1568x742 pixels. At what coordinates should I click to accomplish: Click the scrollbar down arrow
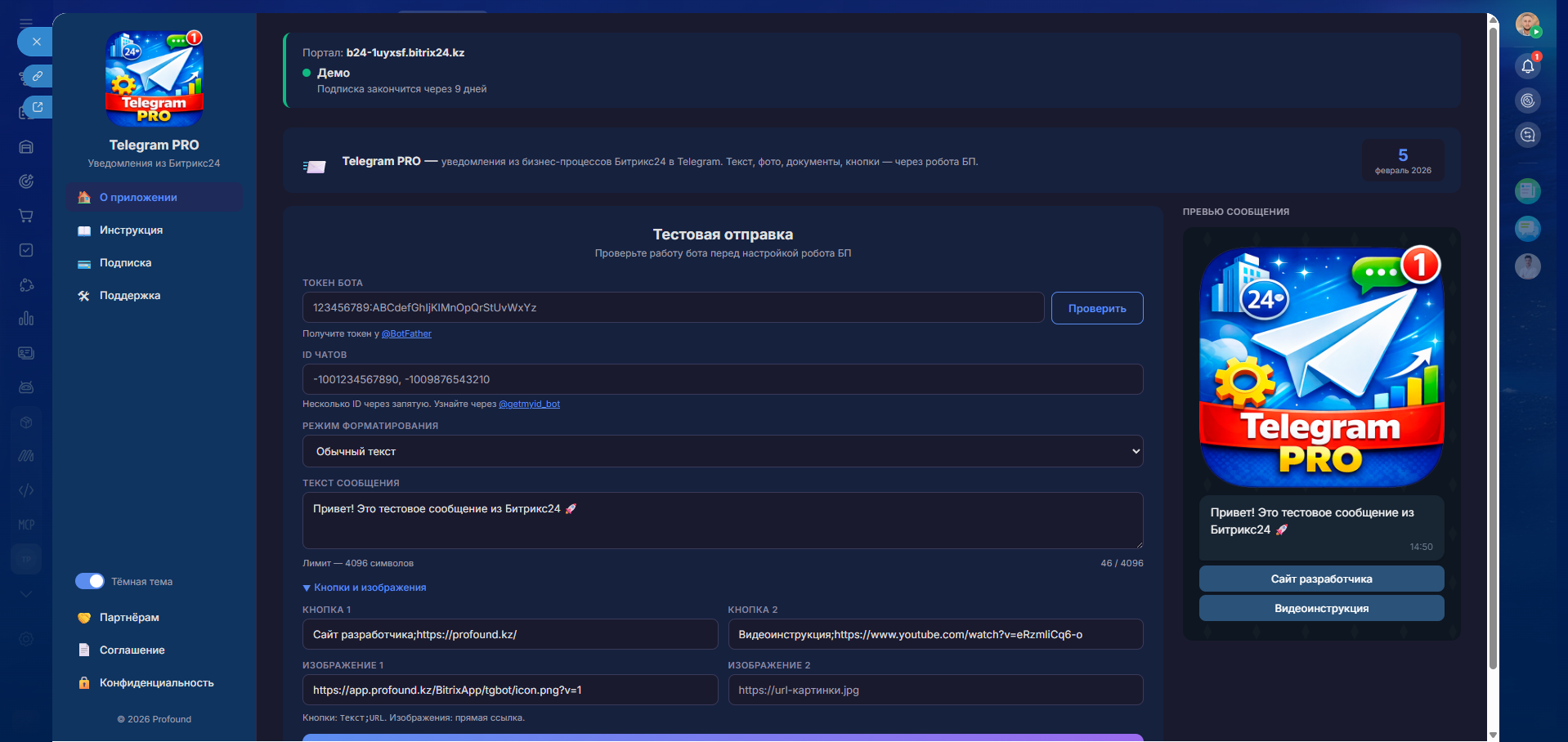(1493, 735)
